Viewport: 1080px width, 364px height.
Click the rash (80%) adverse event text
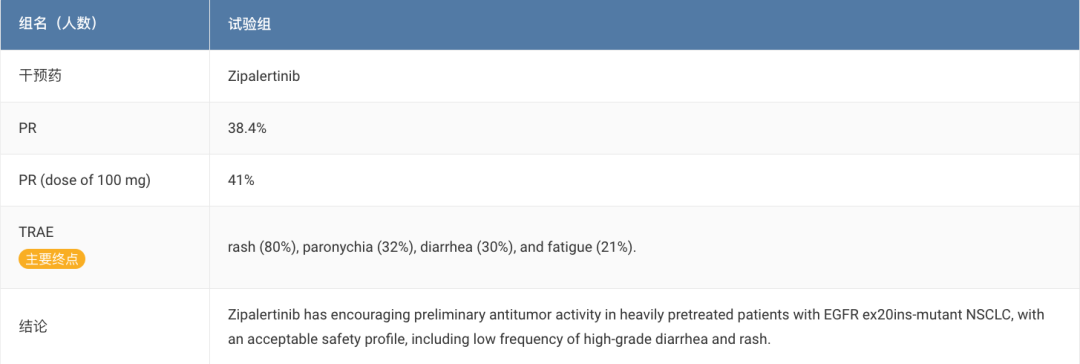pos(261,247)
